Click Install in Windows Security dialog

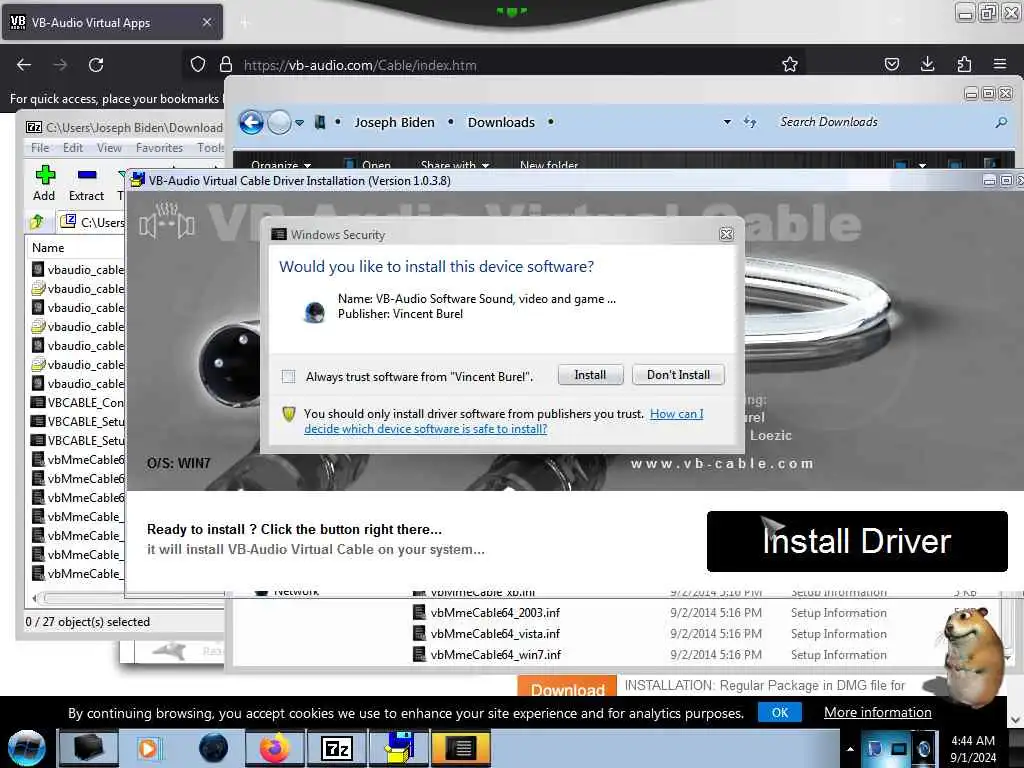coord(590,375)
